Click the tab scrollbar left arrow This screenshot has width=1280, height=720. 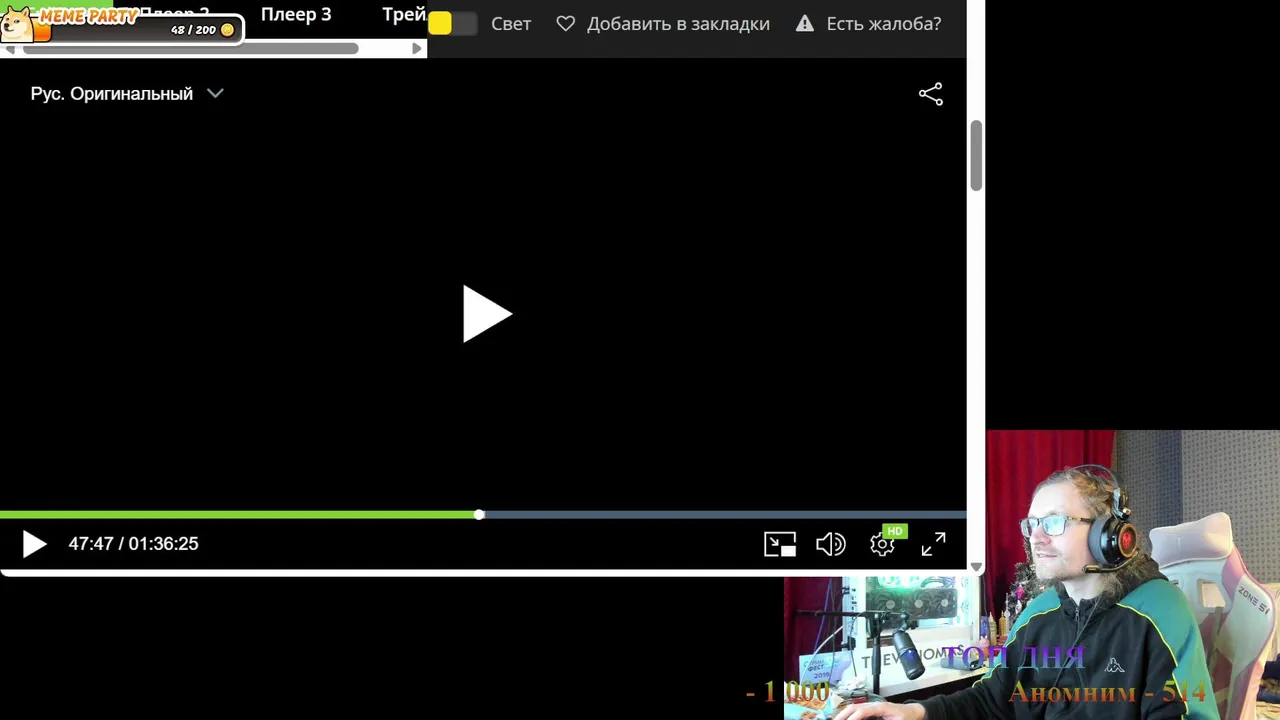(x=9, y=48)
